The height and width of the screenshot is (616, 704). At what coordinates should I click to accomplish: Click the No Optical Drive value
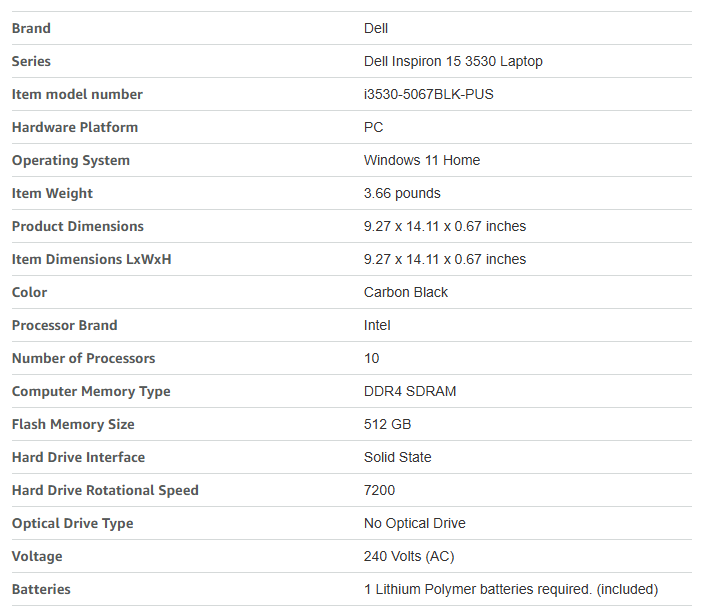point(414,523)
